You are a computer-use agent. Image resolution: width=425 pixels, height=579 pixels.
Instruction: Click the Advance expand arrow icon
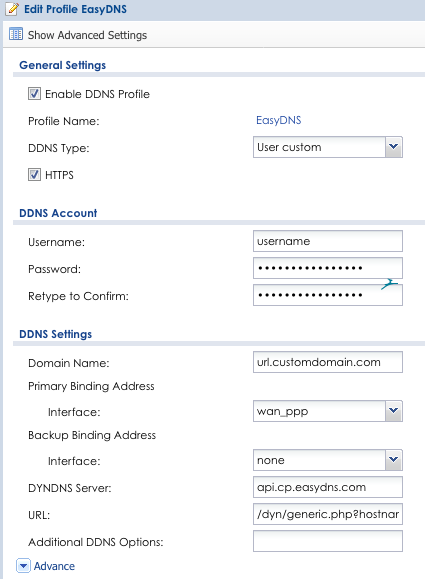point(23,566)
